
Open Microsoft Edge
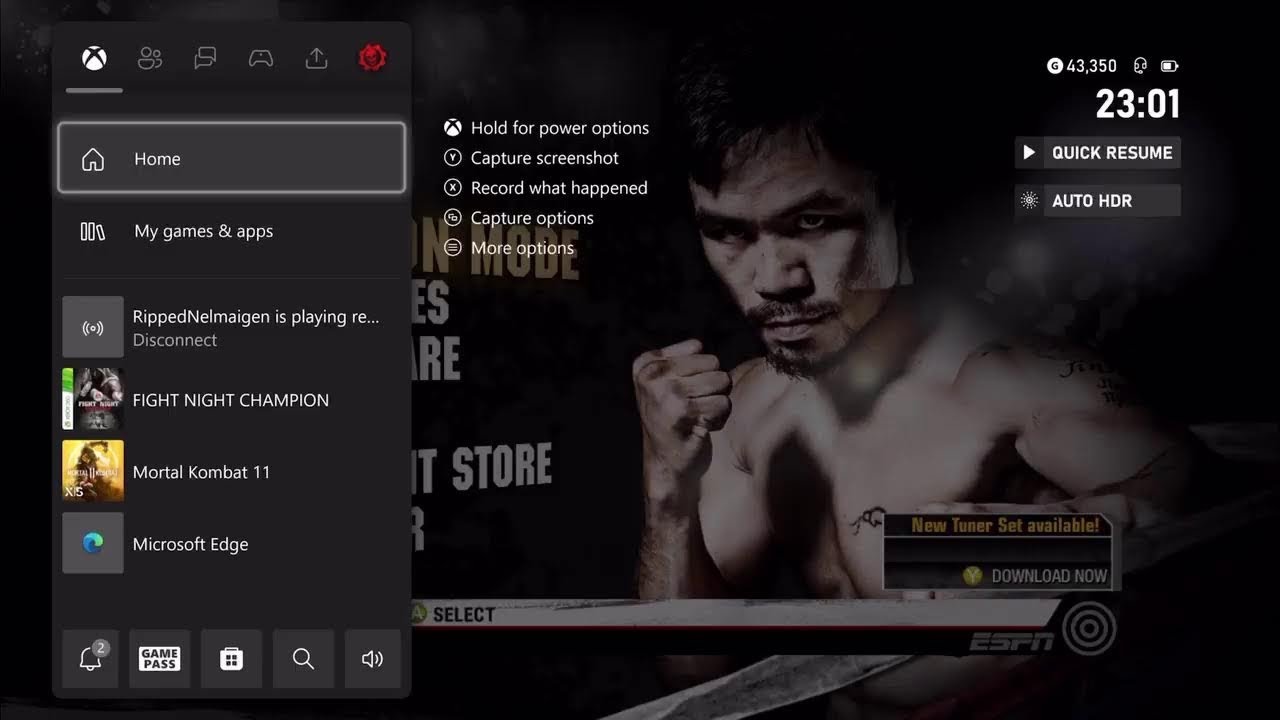[x=231, y=543]
